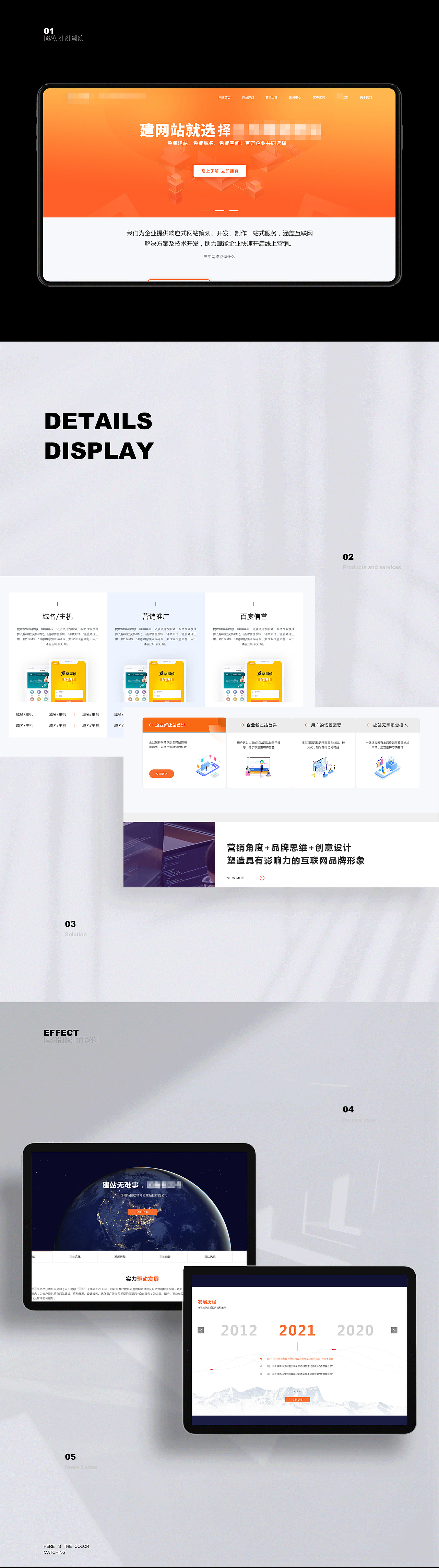The width and height of the screenshot is (439, 1568).
Task: Click the left arrow of the year timeline
Action: pyautogui.click(x=201, y=1330)
